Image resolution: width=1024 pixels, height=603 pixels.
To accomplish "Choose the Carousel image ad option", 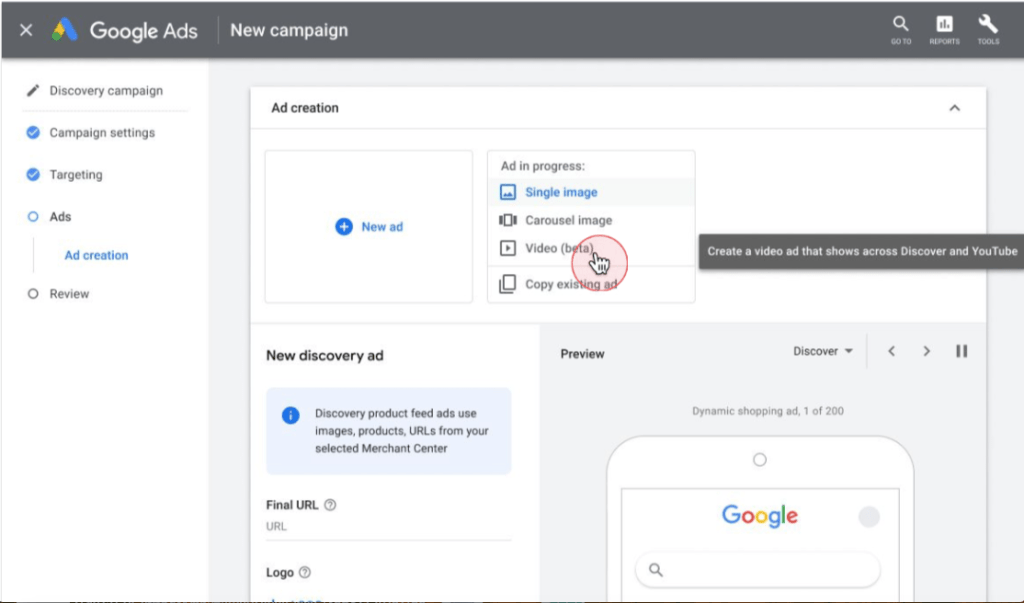I will pos(568,220).
